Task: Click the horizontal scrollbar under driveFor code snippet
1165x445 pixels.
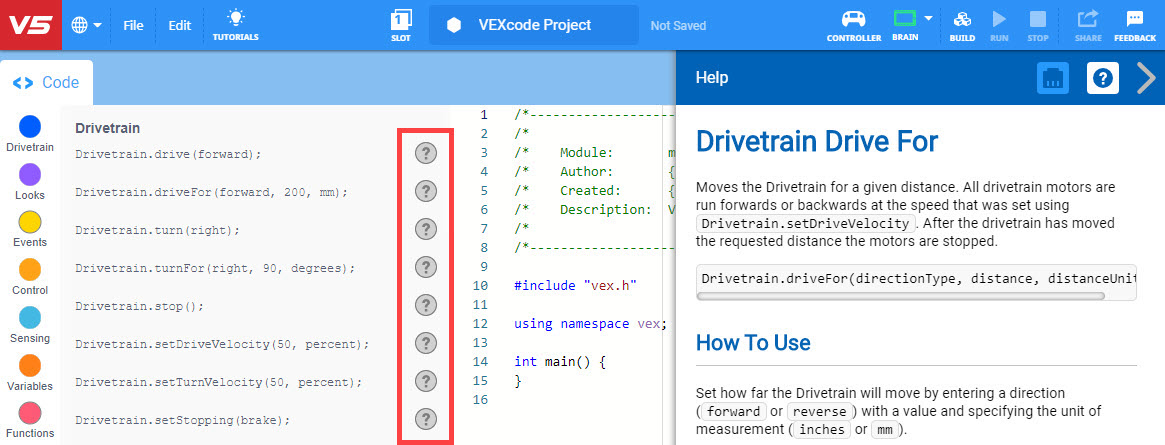Action: tap(900, 296)
